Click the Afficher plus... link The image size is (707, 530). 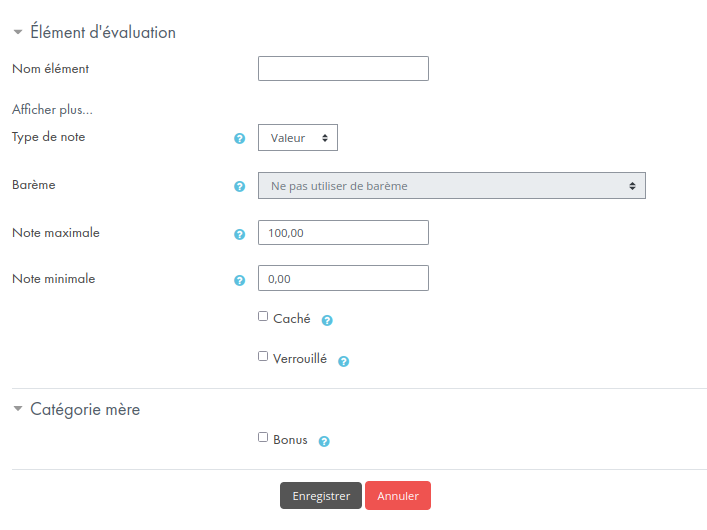tap(52, 110)
